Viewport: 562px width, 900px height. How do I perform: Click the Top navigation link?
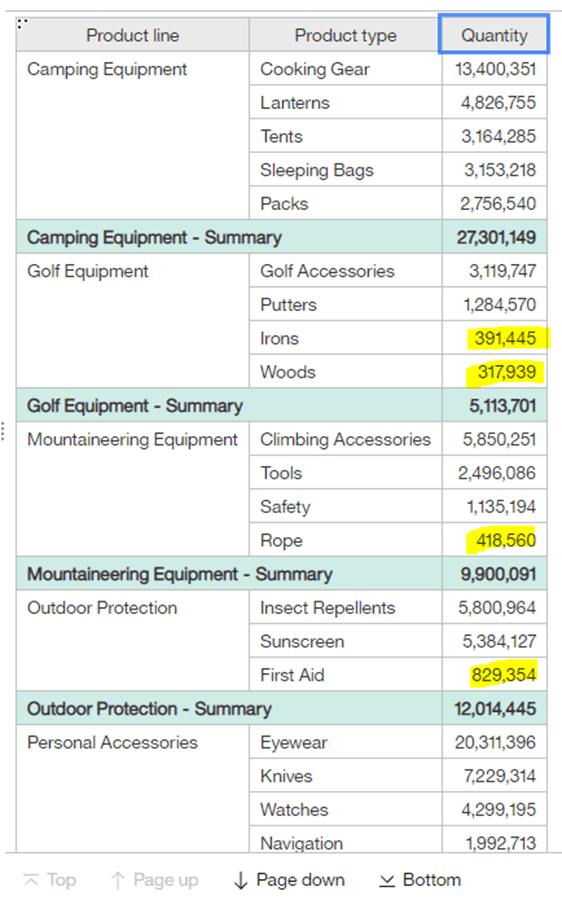tap(61, 879)
